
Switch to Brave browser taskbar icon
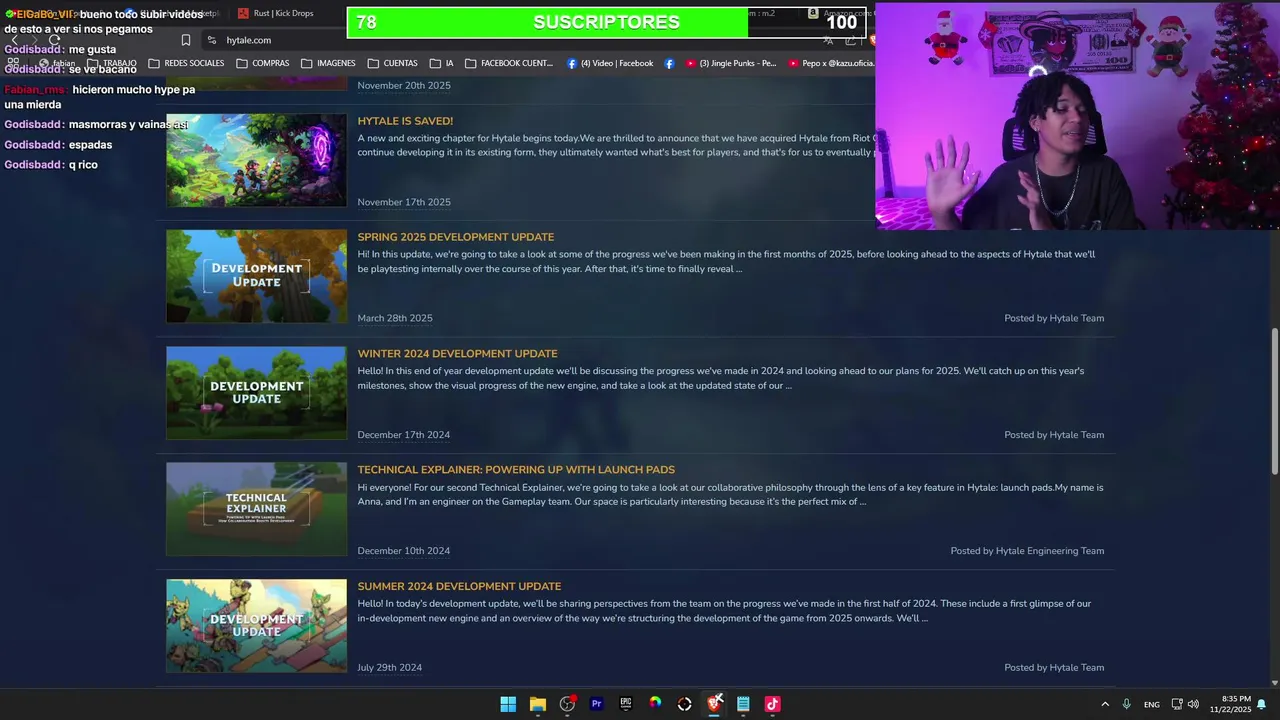714,704
